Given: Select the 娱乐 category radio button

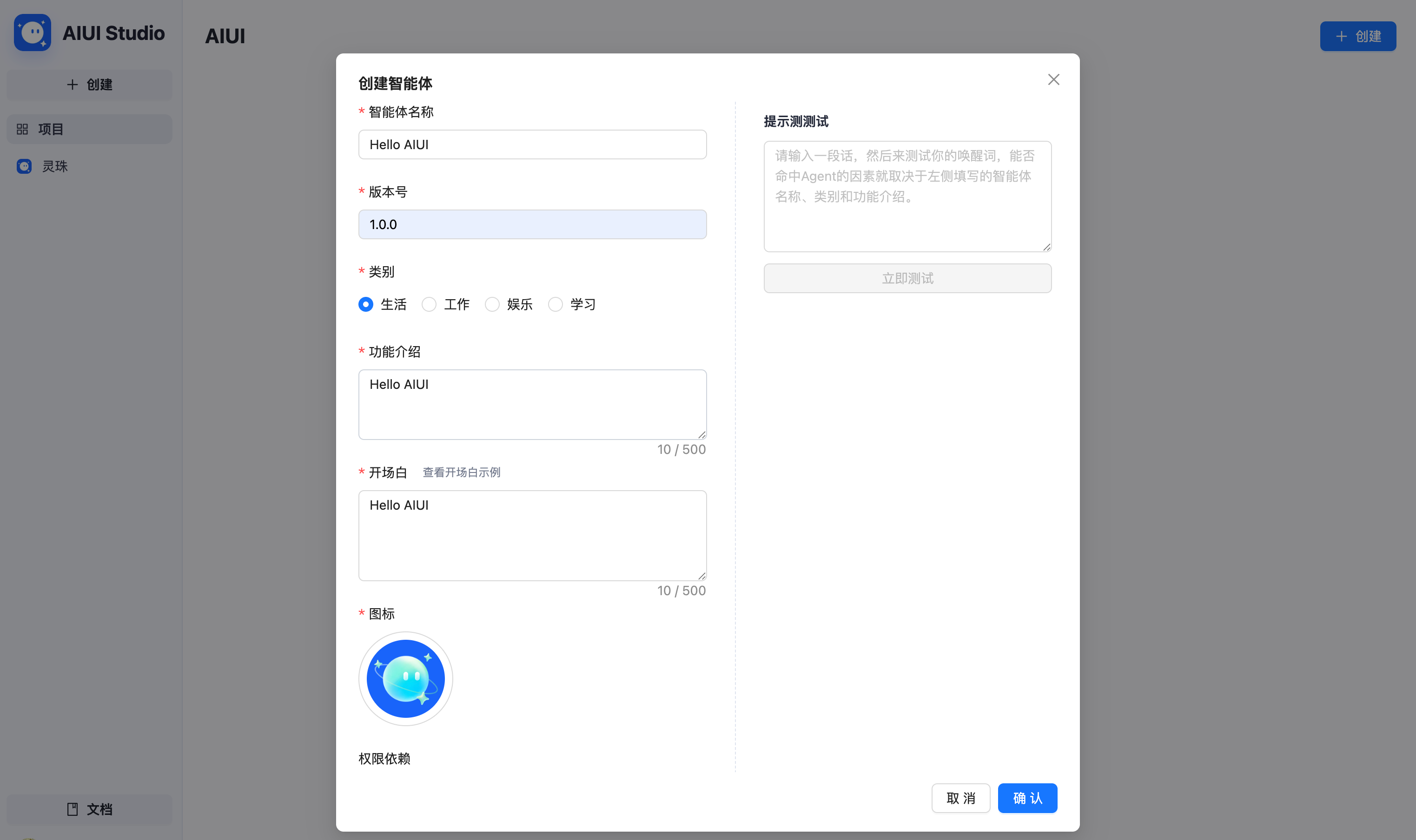Looking at the screenshot, I should coord(492,304).
